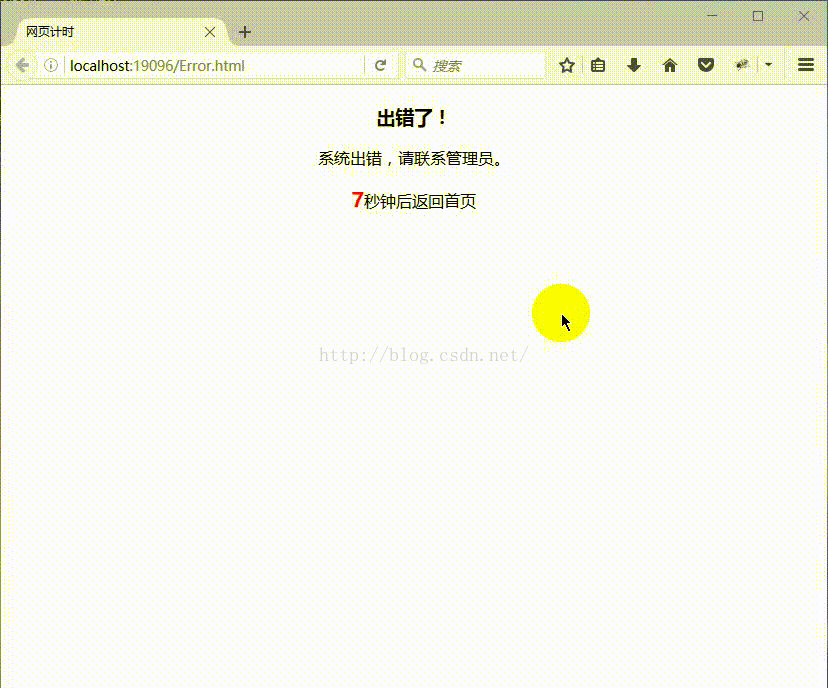Expand the extension dropdown arrow
The width and height of the screenshot is (828, 688).
point(768,65)
